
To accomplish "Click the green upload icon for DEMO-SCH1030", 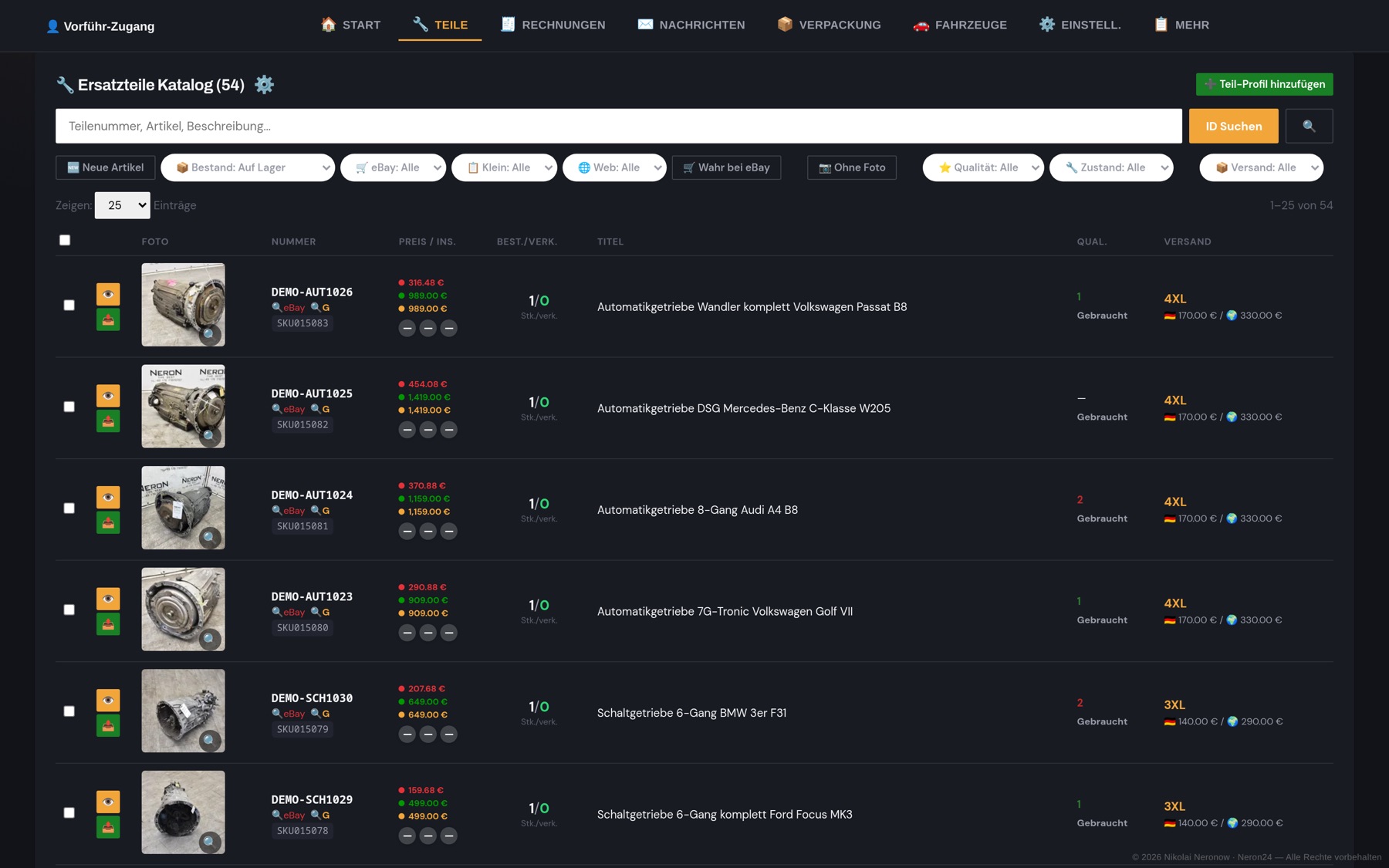I will point(108,726).
